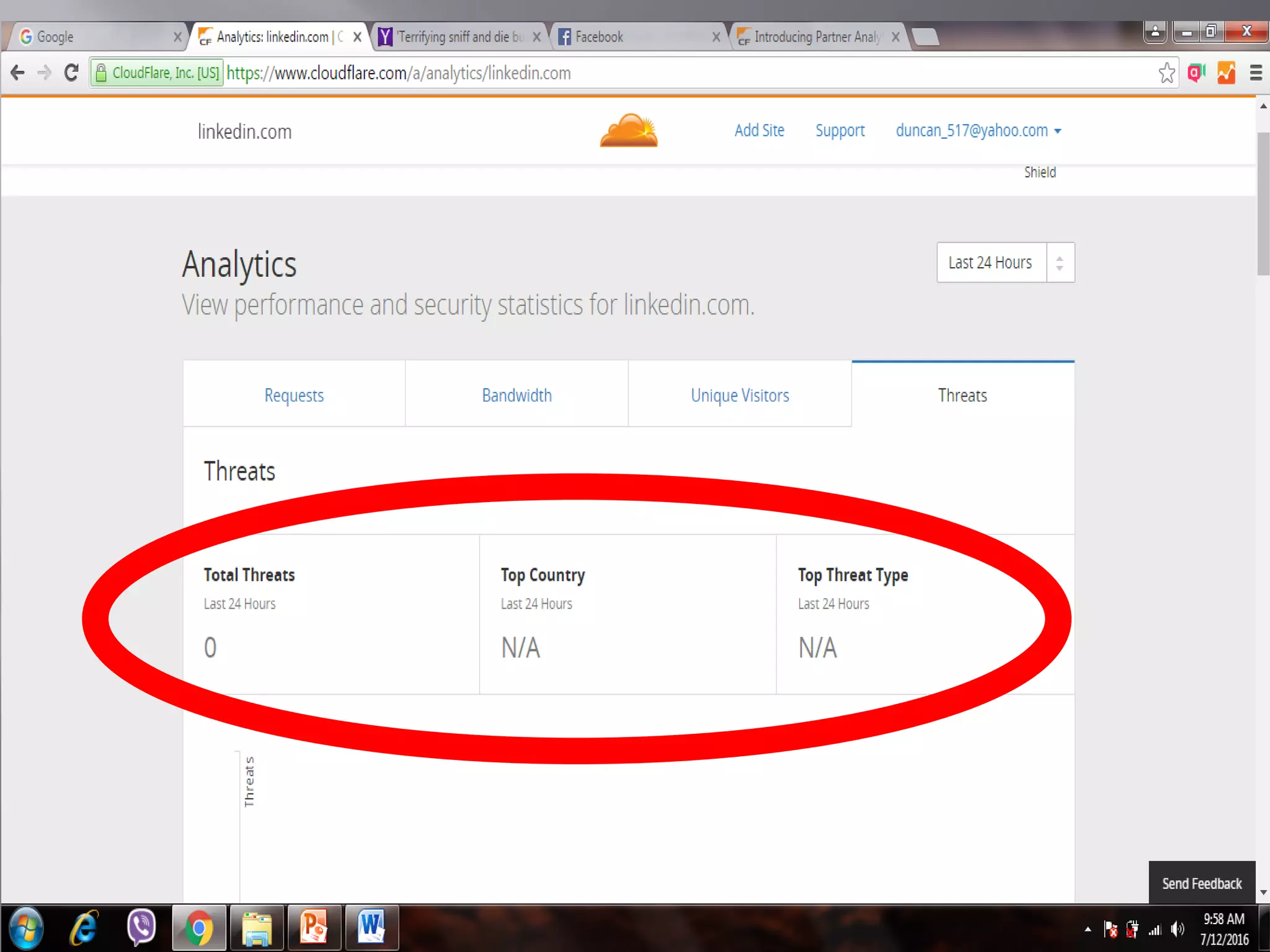Open Word from the taskbar

371,927
